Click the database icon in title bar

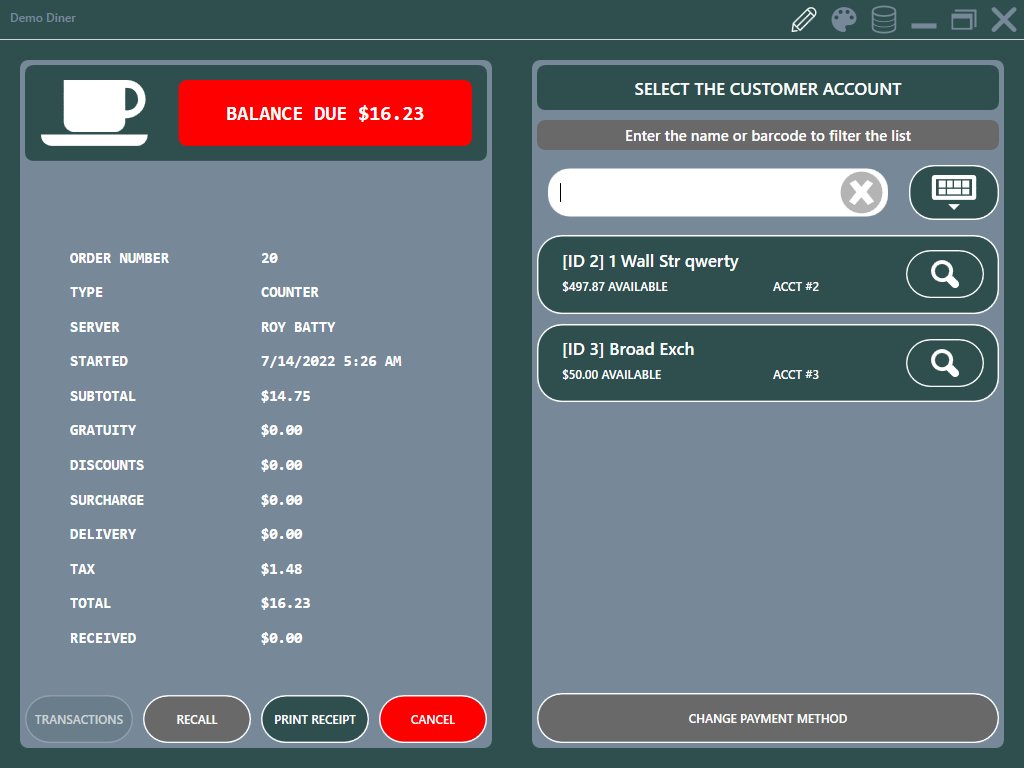point(884,20)
